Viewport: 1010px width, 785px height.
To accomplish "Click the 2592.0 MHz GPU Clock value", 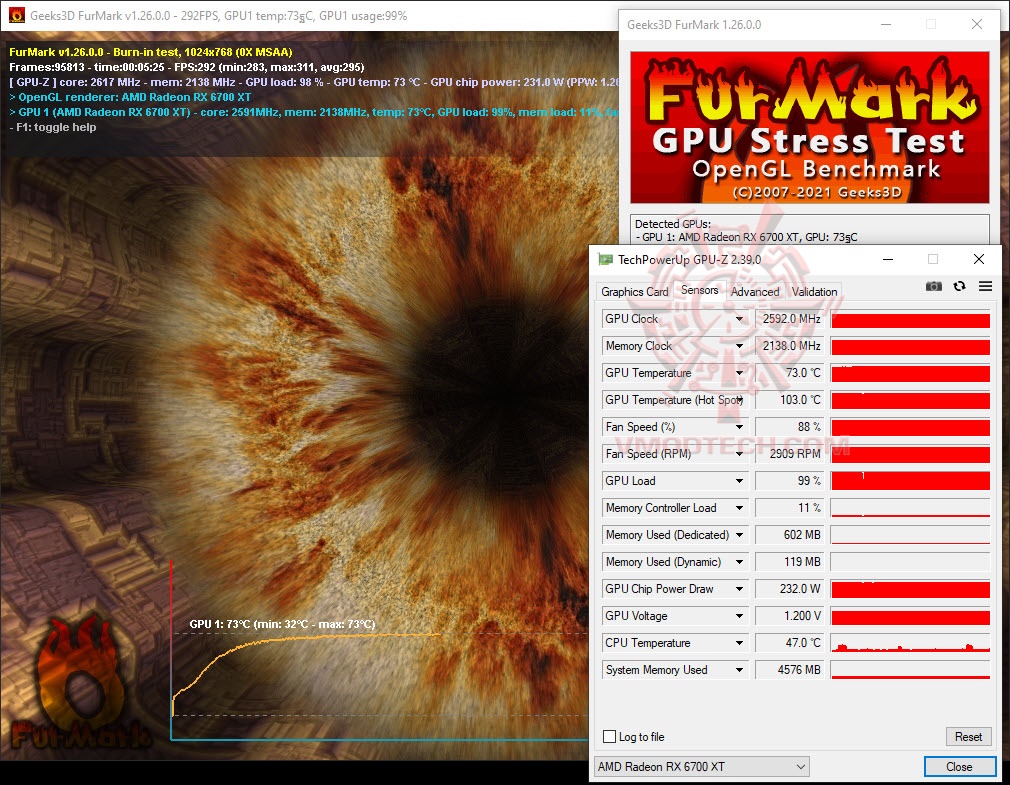I will pos(789,319).
